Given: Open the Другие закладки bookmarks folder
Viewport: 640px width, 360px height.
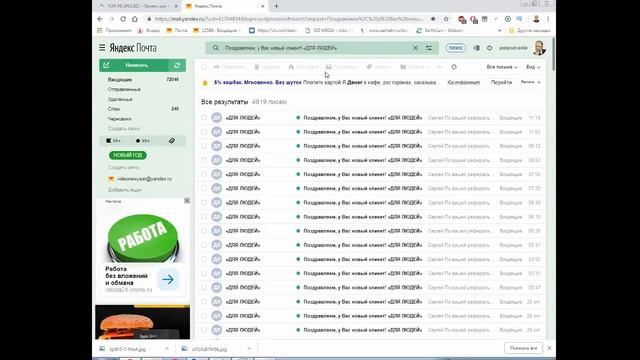Looking at the screenshot, I should [x=530, y=31].
